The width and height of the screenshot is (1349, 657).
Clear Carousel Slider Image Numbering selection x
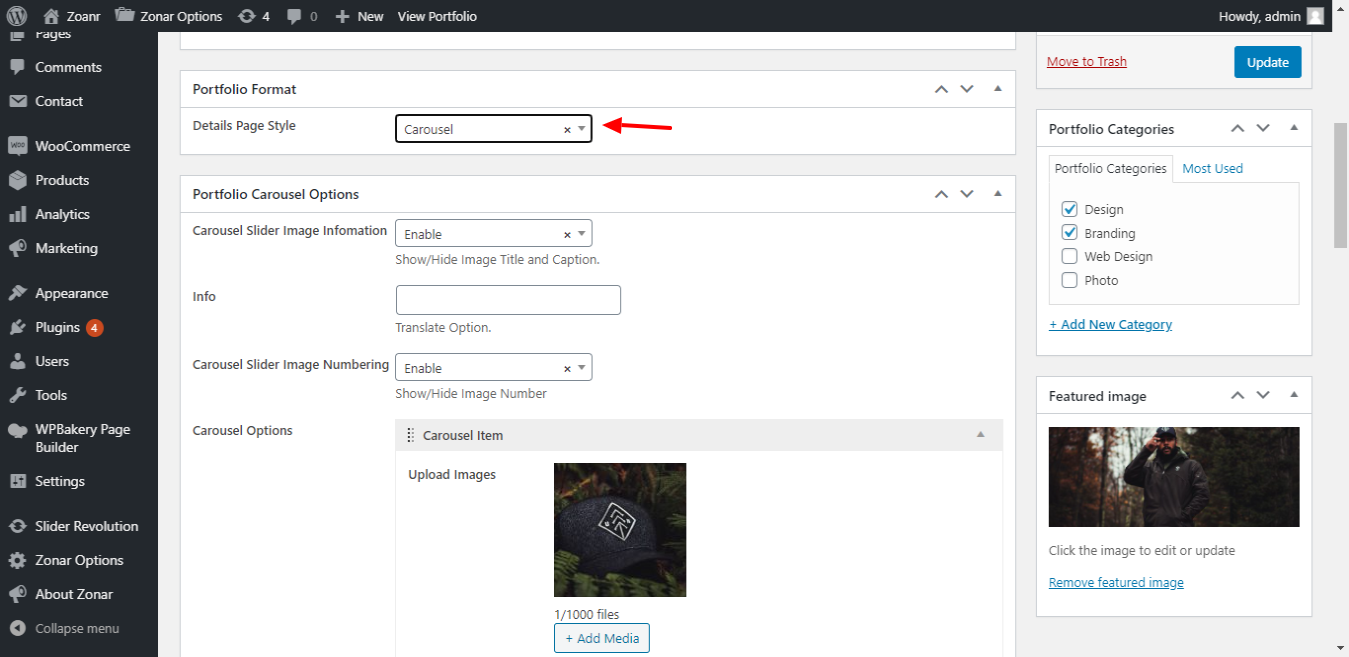point(567,368)
